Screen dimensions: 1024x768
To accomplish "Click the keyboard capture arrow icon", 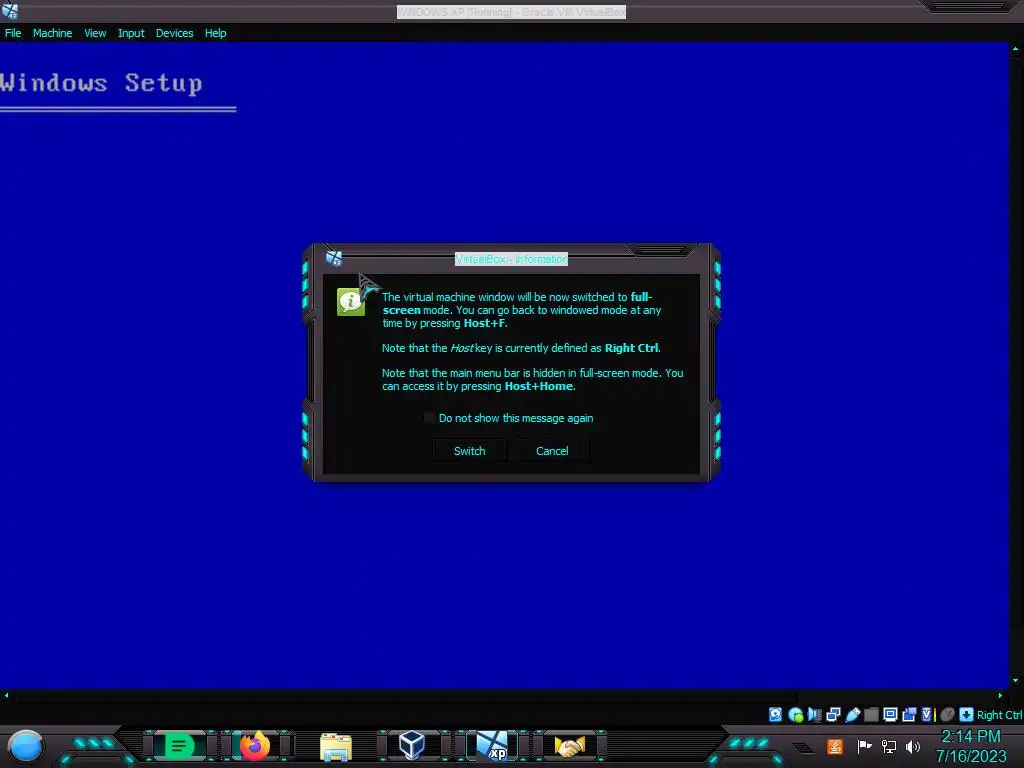I will point(967,714).
